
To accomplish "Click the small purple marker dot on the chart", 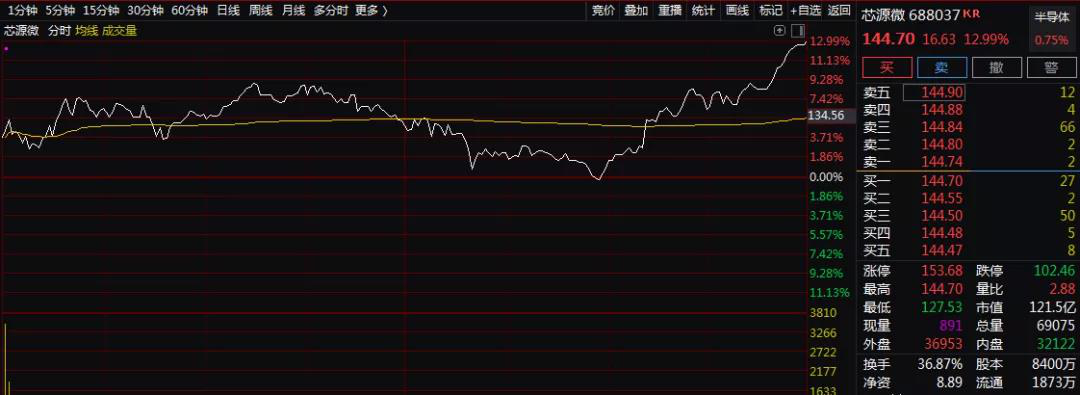I will pos(6,48).
